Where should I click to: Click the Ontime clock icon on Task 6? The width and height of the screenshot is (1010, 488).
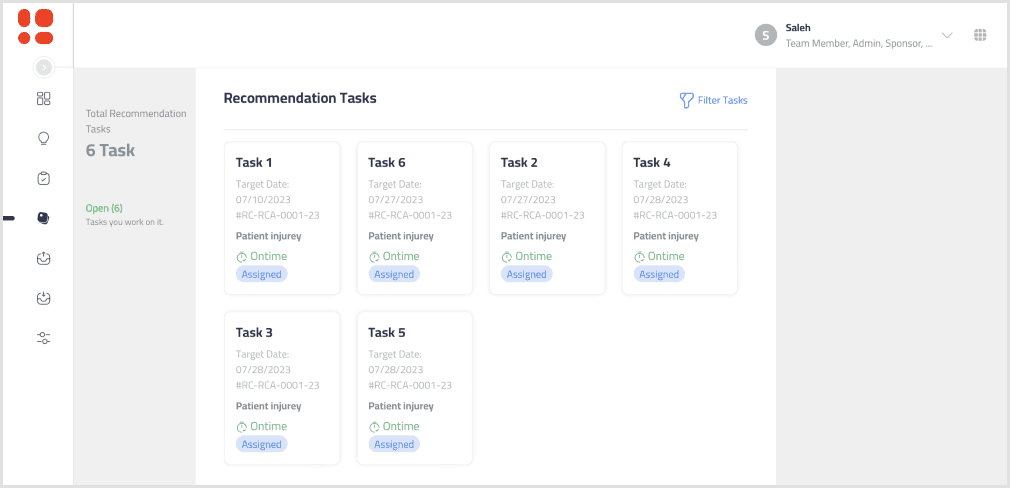click(374, 257)
